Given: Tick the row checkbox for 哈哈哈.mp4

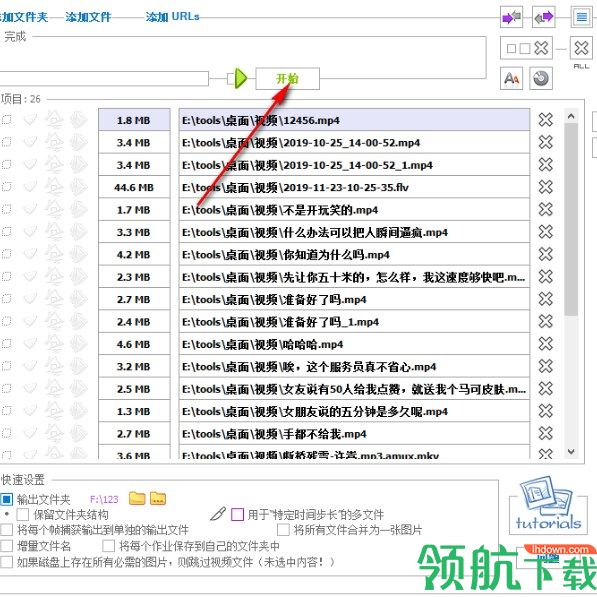Looking at the screenshot, I should coord(6,344).
